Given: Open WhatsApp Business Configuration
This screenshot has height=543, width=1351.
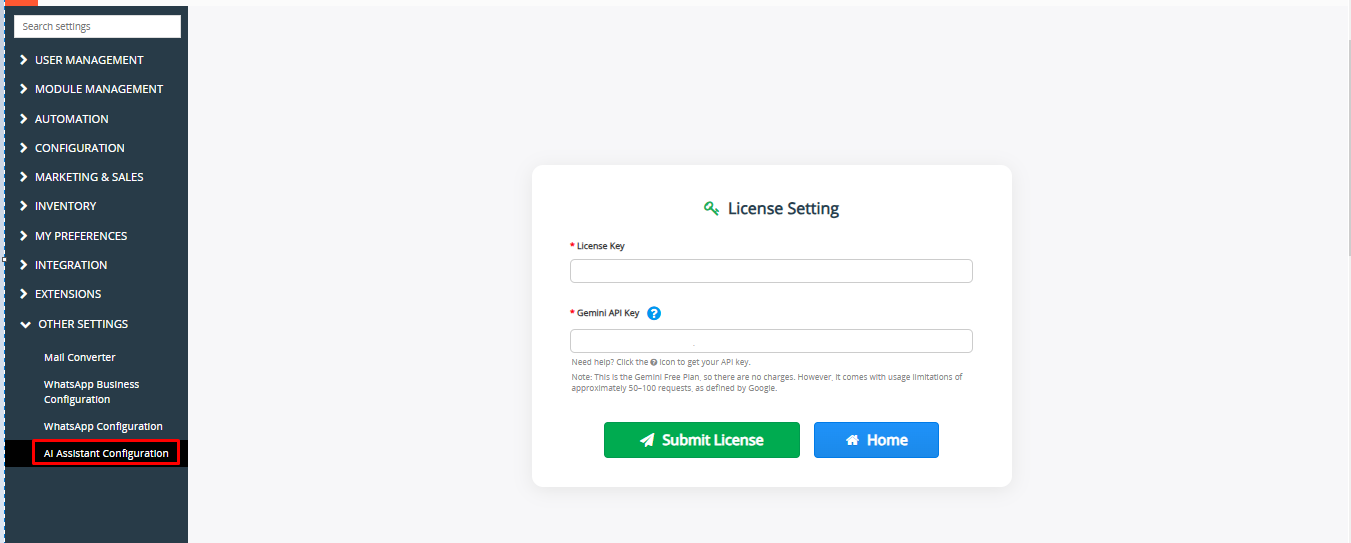Looking at the screenshot, I should 91,392.
